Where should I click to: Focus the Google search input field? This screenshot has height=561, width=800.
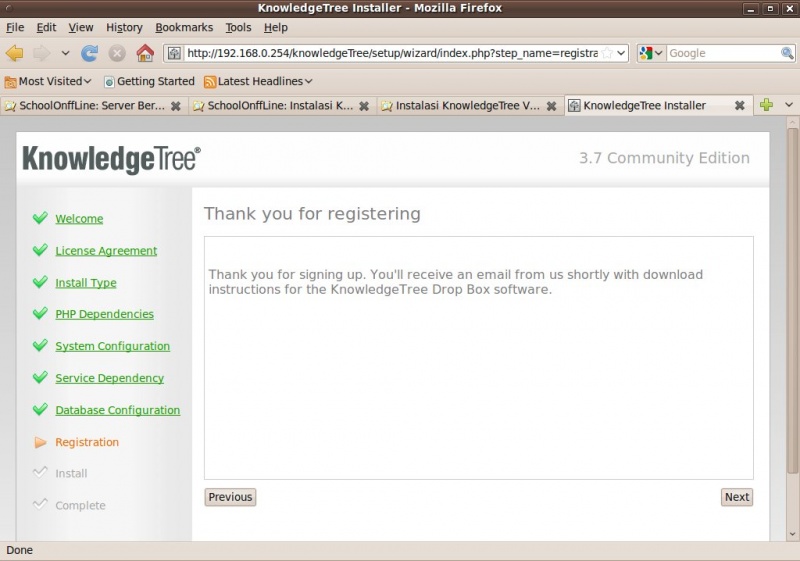(x=723, y=53)
